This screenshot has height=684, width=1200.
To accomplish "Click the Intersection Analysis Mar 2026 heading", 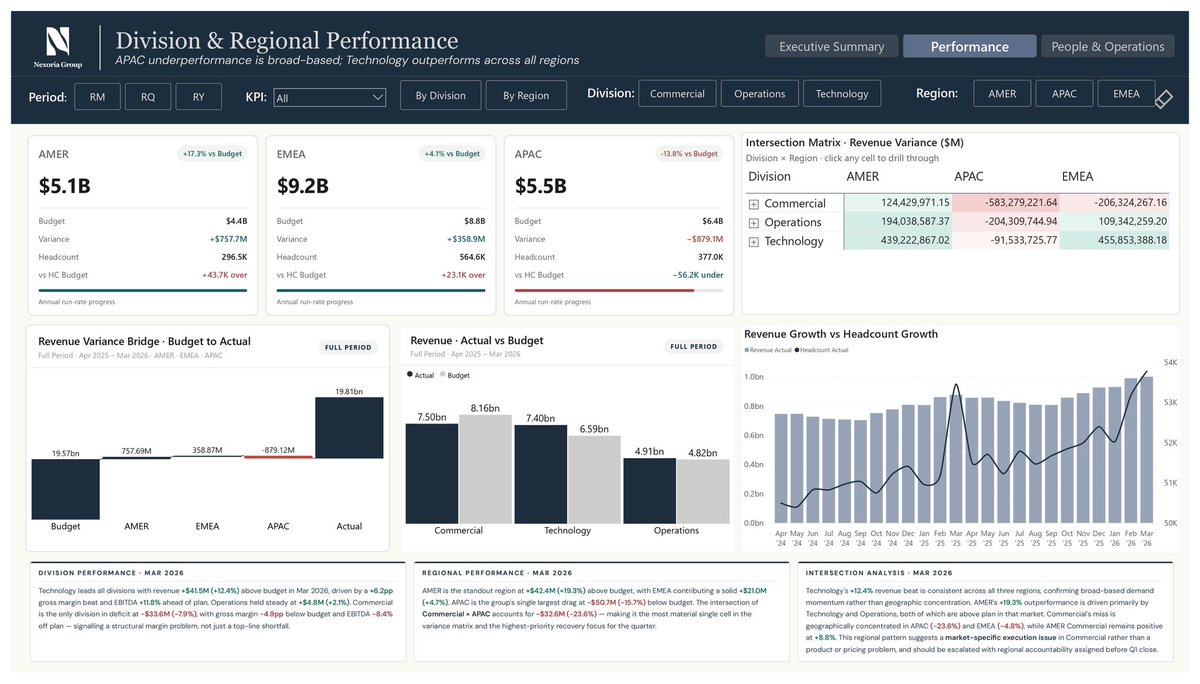I will [871, 573].
